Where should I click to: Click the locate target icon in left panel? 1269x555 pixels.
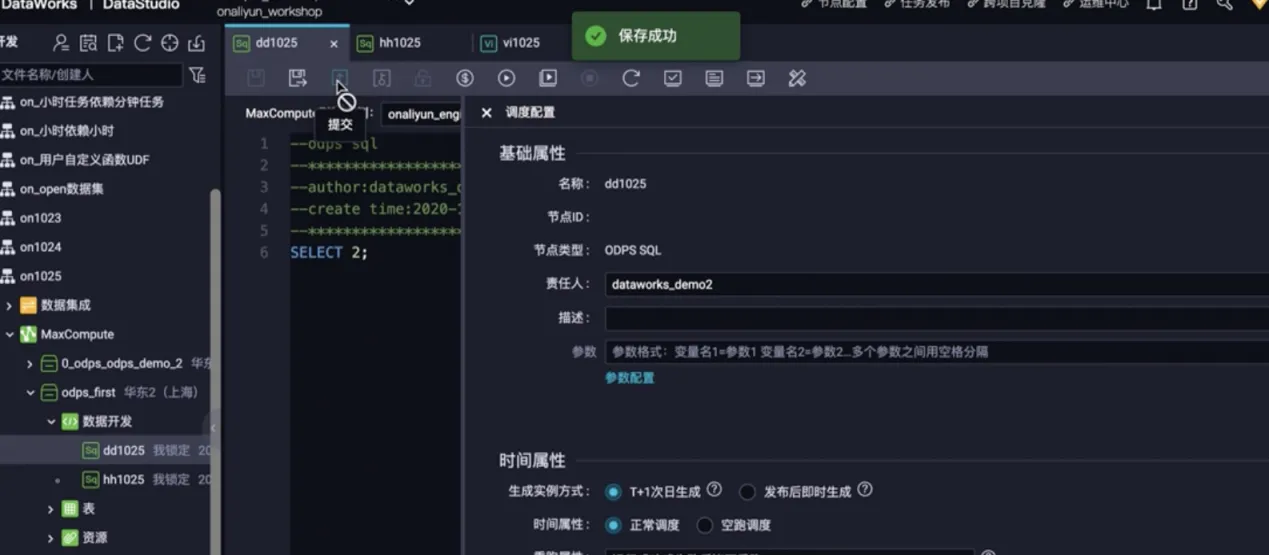click(x=170, y=43)
